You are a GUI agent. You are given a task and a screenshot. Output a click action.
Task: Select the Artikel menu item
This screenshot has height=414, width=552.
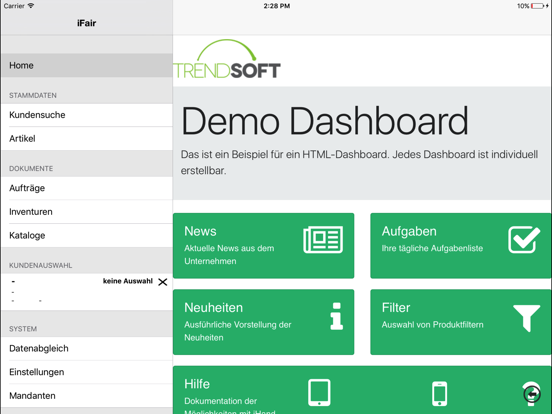87,138
